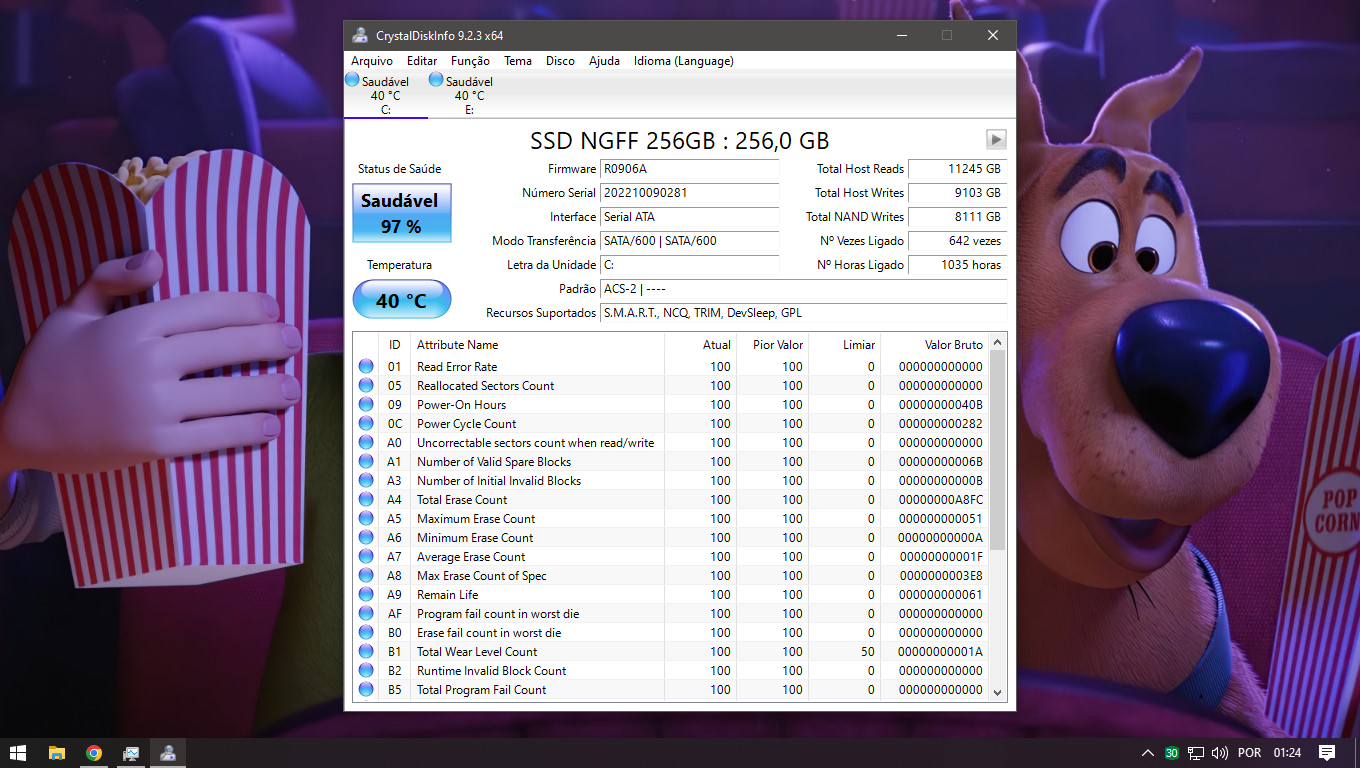
Task: Click the POR language indicator
Action: [x=1249, y=753]
